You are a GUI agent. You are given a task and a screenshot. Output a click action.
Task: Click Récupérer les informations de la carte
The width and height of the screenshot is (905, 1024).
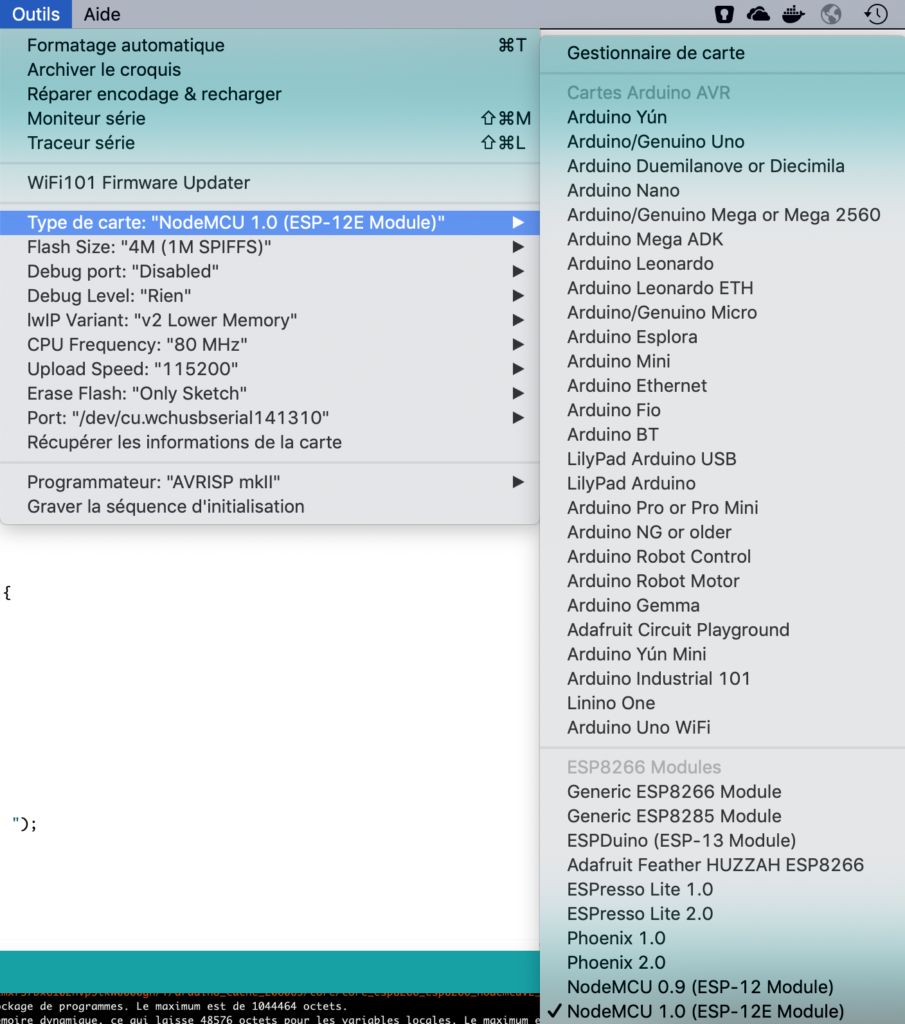coord(270,442)
